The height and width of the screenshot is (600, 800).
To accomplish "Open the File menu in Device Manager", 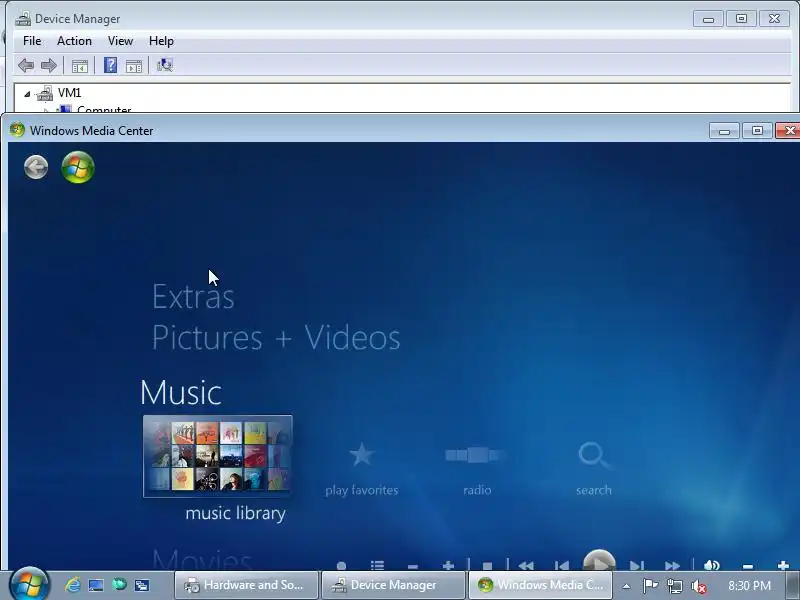I will [x=32, y=41].
